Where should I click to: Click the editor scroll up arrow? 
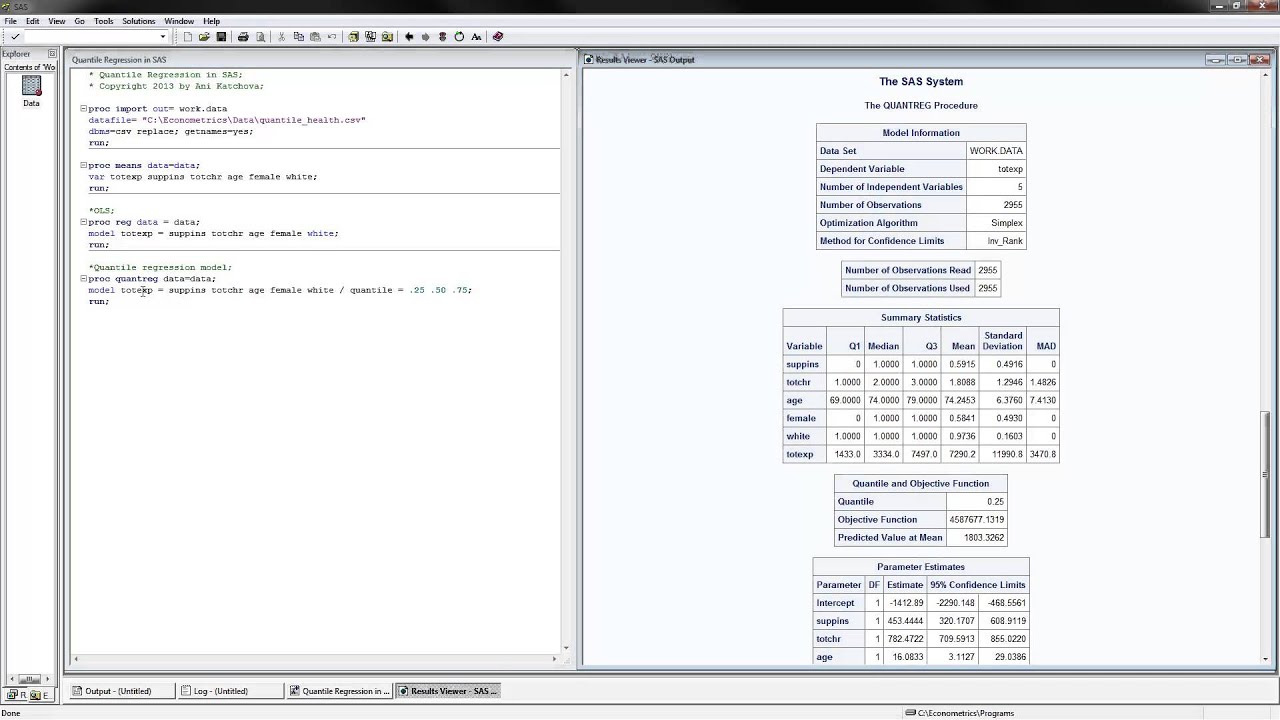tap(565, 74)
